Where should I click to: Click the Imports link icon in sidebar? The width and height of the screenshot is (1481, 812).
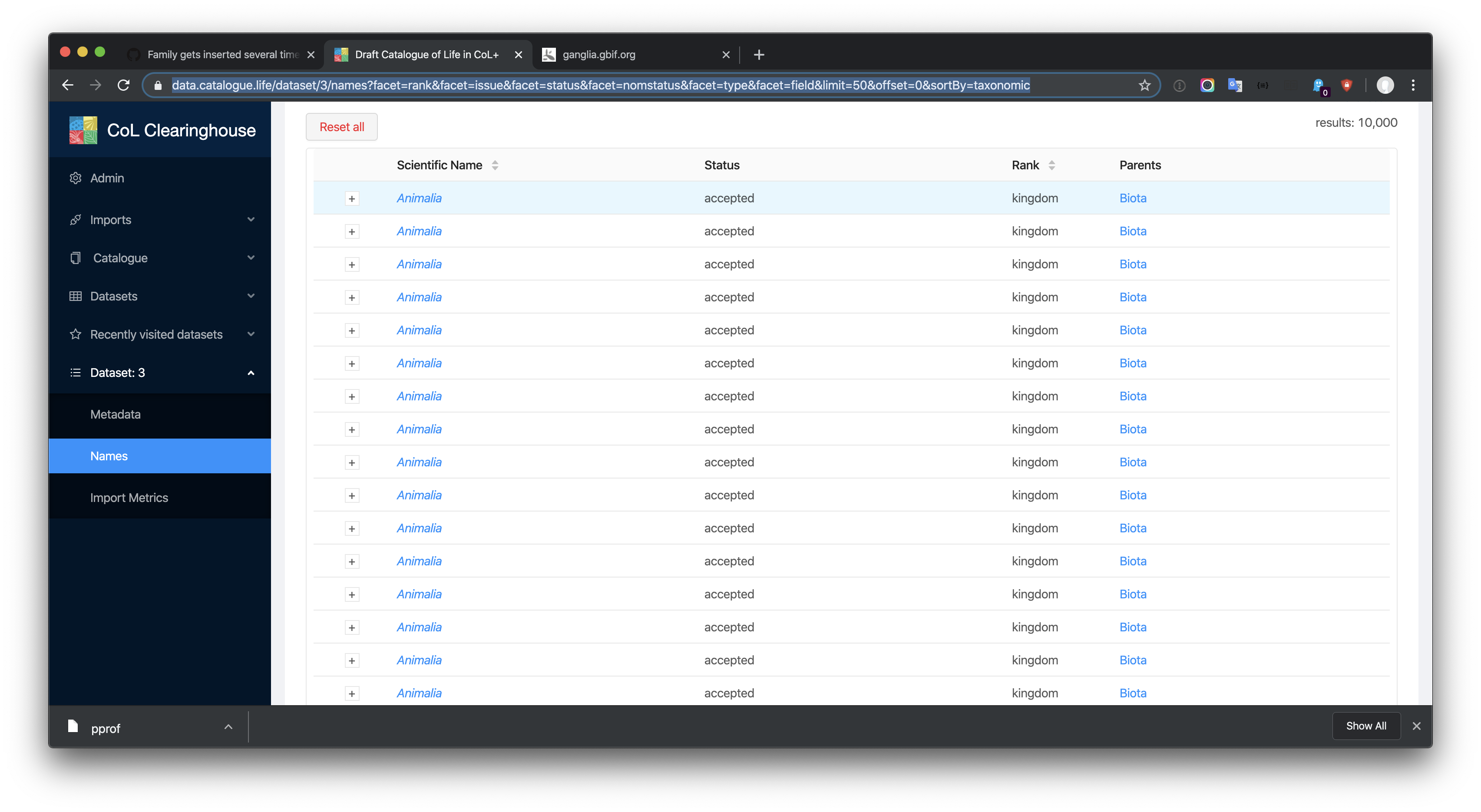coord(75,220)
